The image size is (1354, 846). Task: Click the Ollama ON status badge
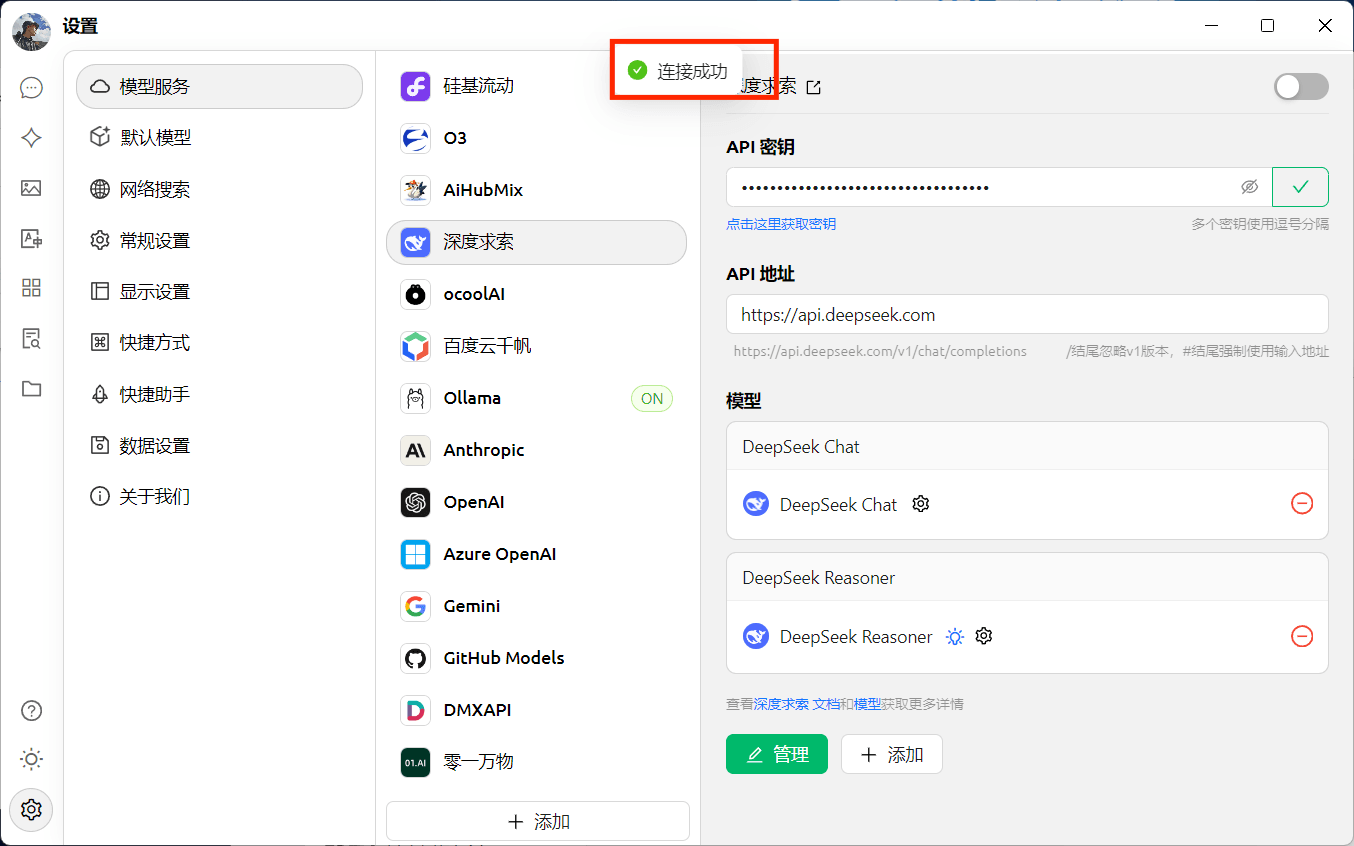coord(652,398)
